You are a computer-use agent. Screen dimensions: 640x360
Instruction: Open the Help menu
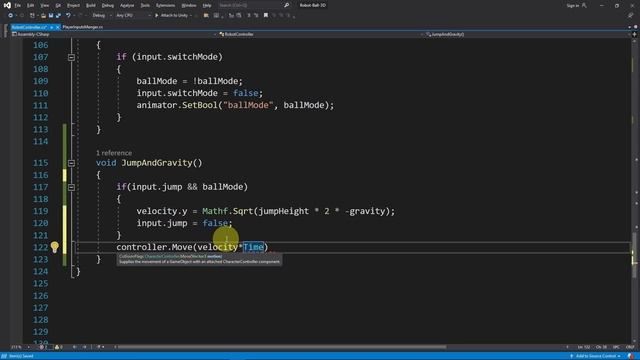[207, 6]
